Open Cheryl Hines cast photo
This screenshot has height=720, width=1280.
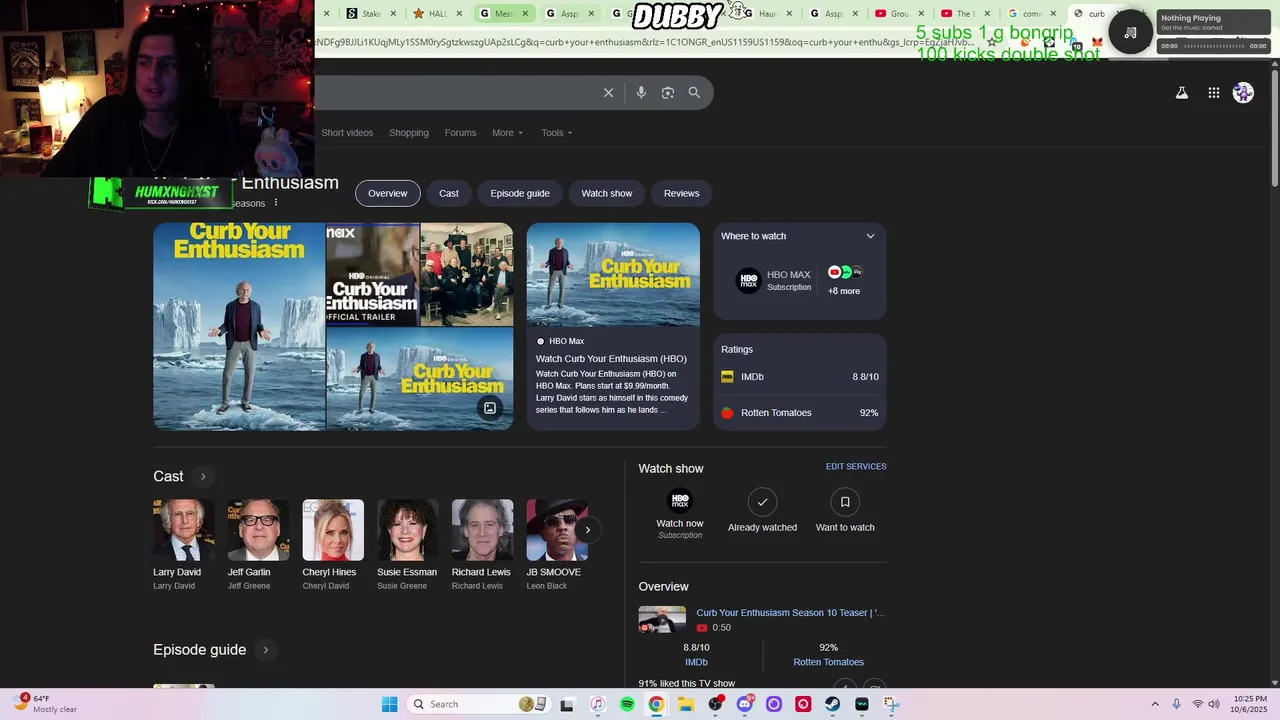tap(333, 530)
